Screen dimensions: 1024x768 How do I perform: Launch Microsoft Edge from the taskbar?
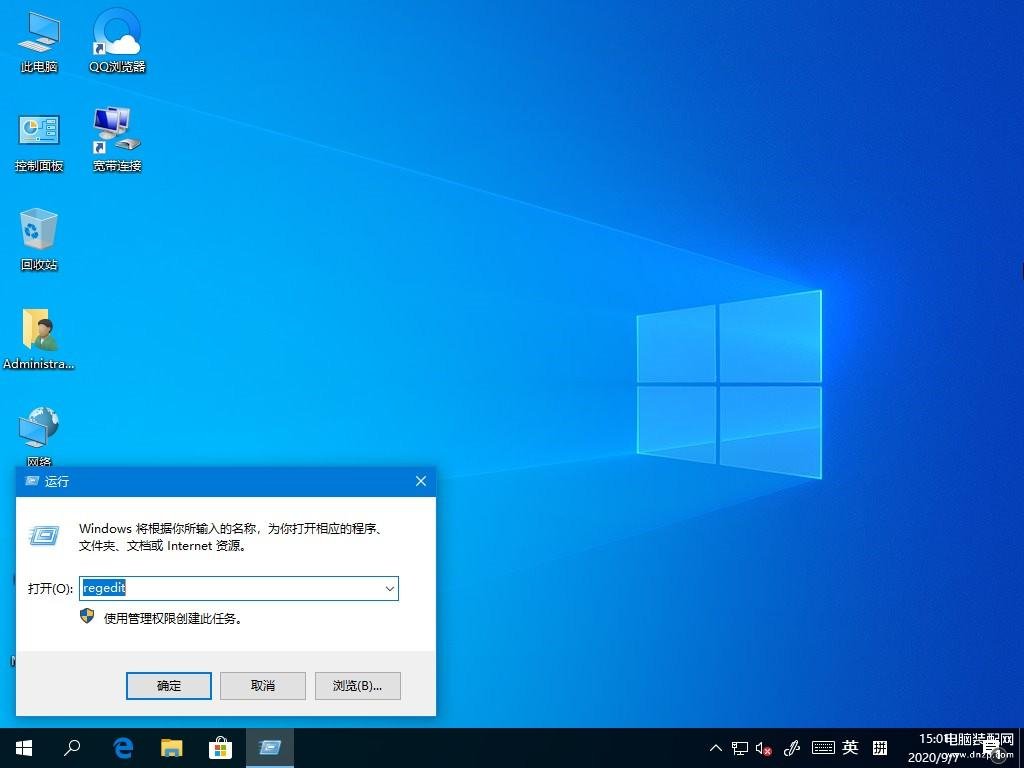tap(122, 747)
